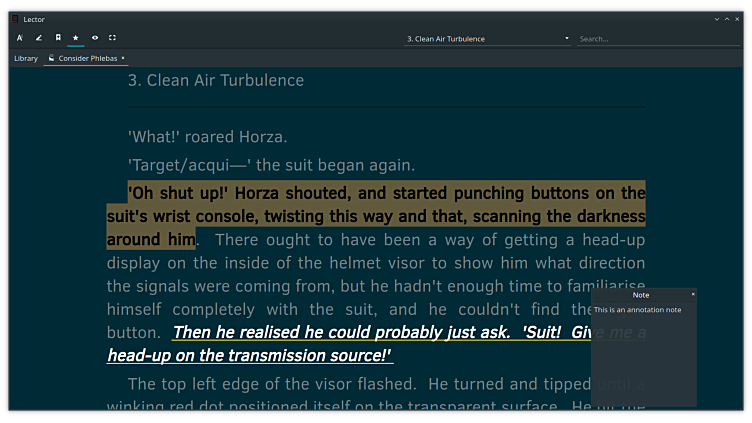Click the Note popup title bar
The height and width of the screenshot is (423, 752).
640,295
